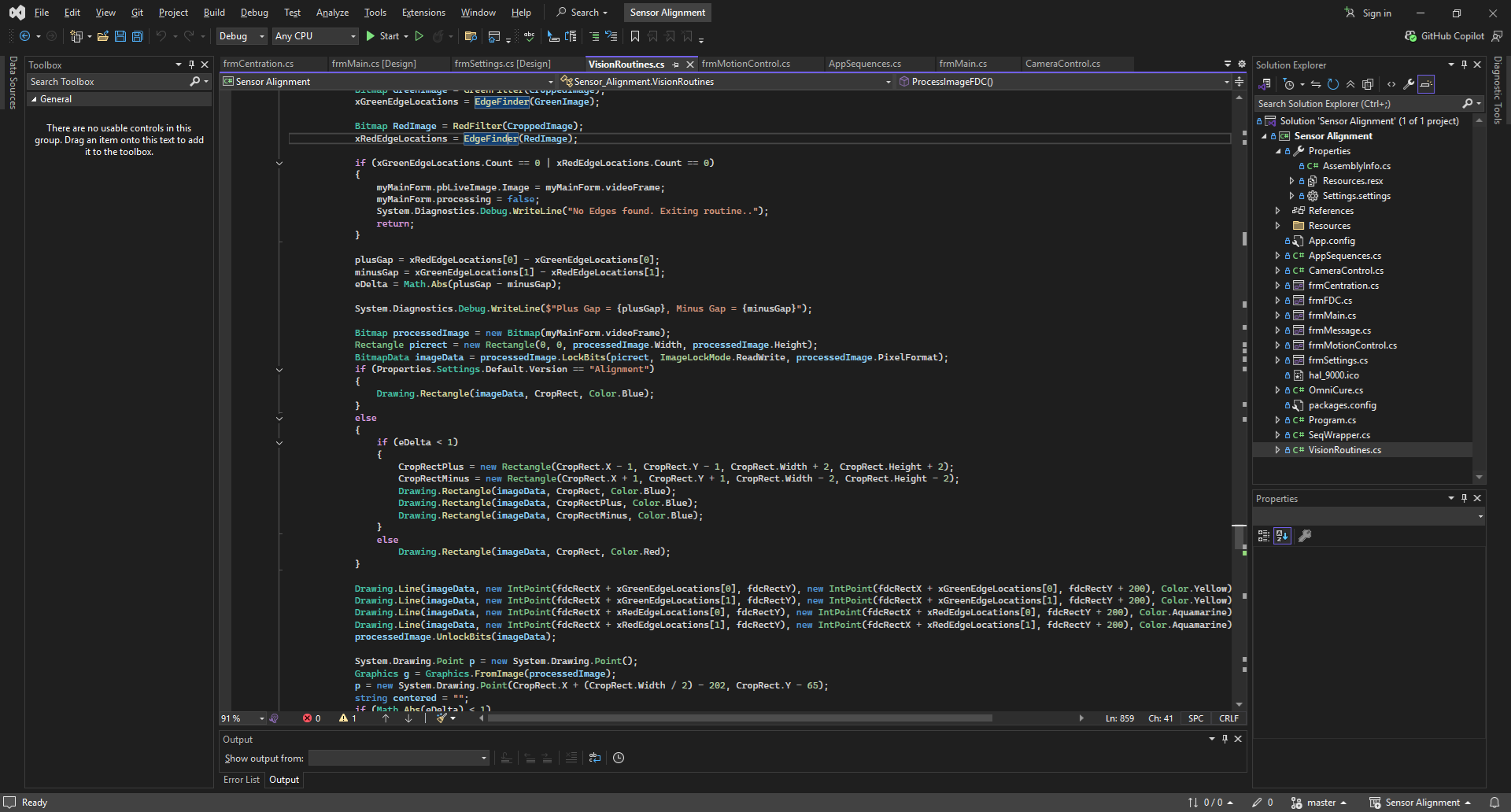Click the New Project icon in toolbar

tap(76, 36)
